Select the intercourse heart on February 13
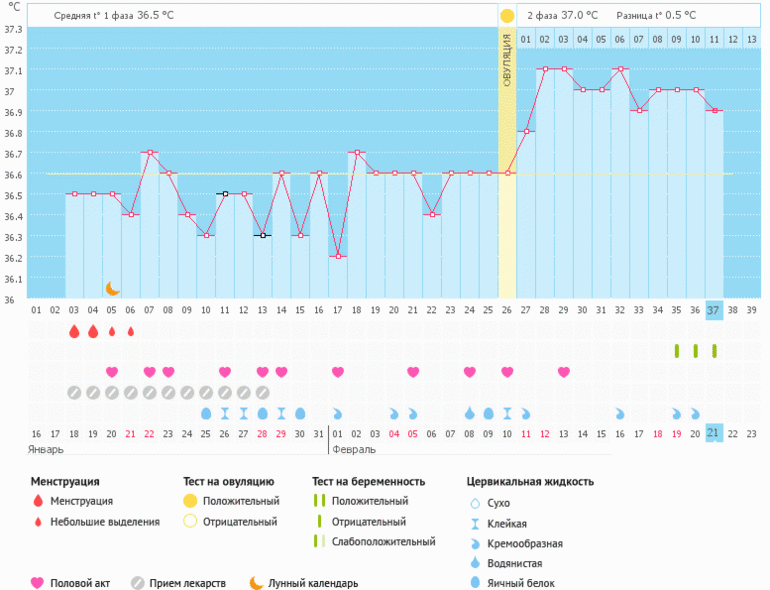 pyautogui.click(x=564, y=372)
